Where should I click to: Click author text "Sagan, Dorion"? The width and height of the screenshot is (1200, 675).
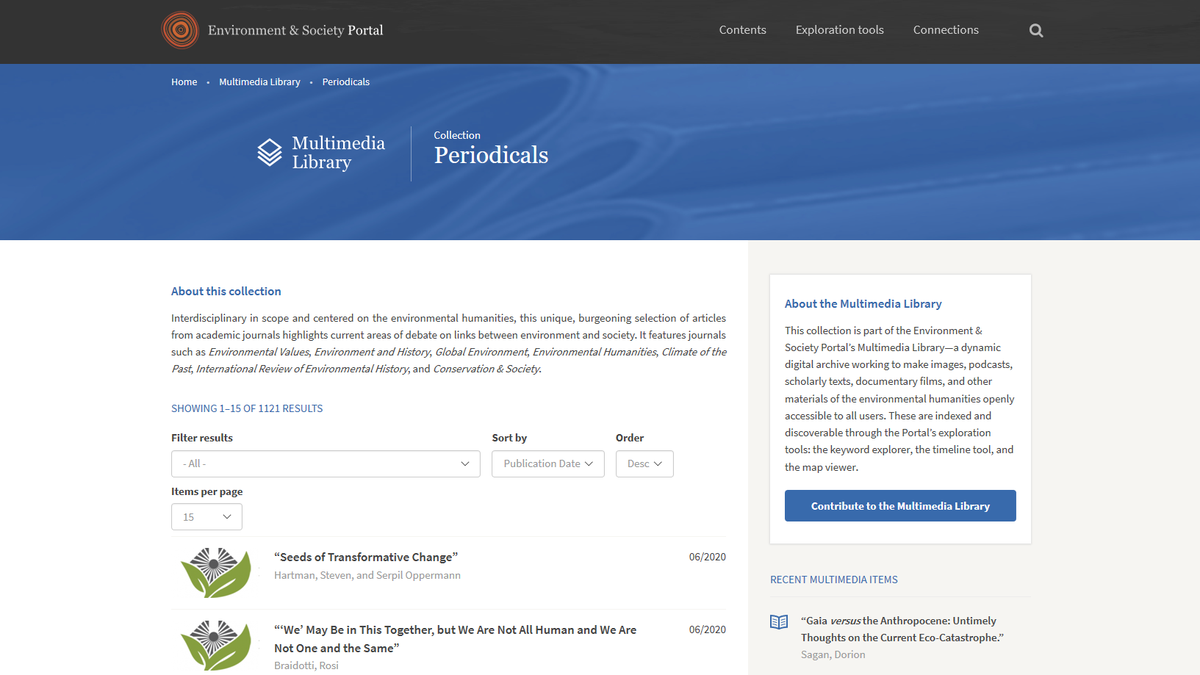click(833, 655)
